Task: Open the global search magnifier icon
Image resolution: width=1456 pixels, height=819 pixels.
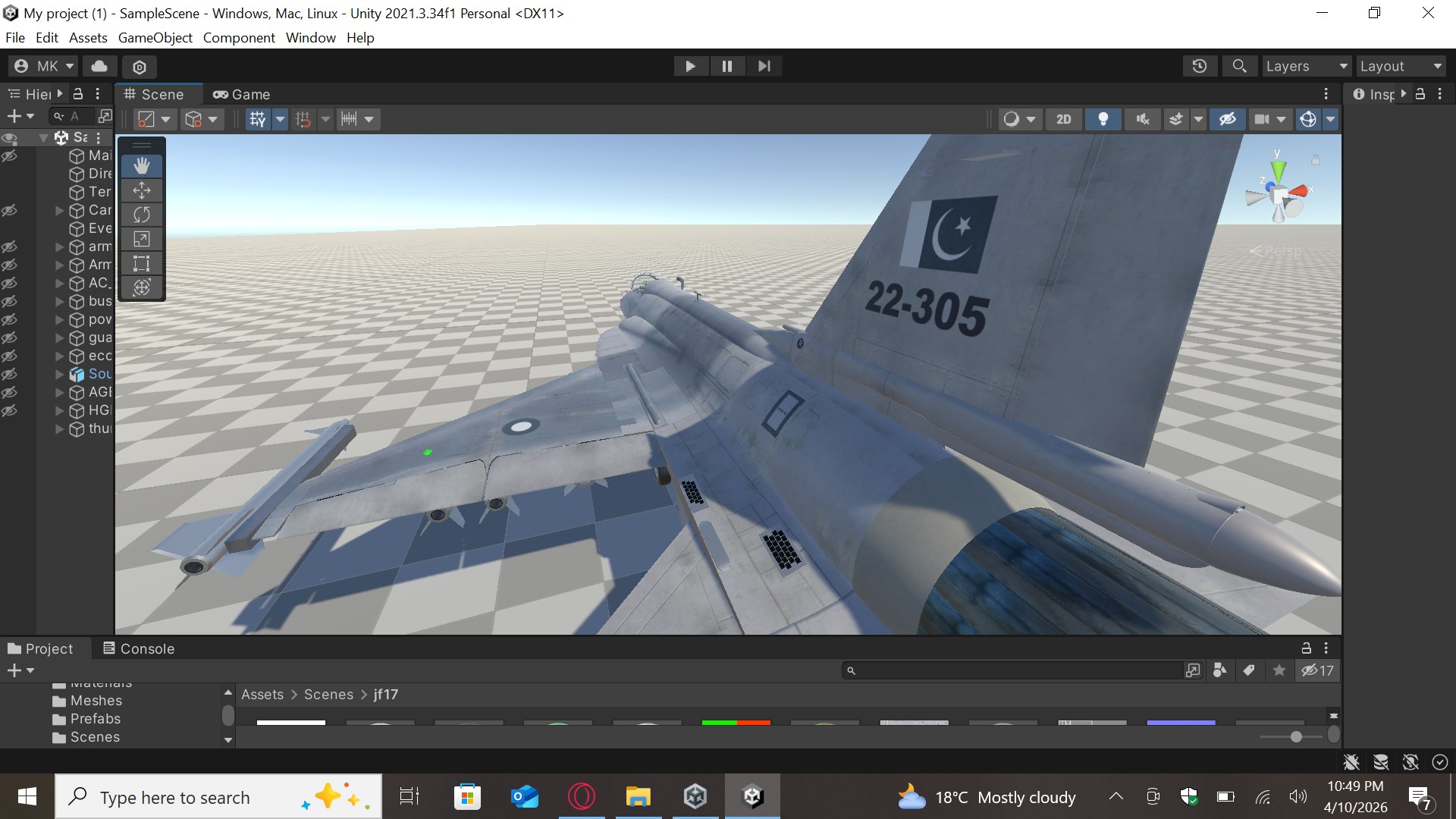Action: [1239, 66]
